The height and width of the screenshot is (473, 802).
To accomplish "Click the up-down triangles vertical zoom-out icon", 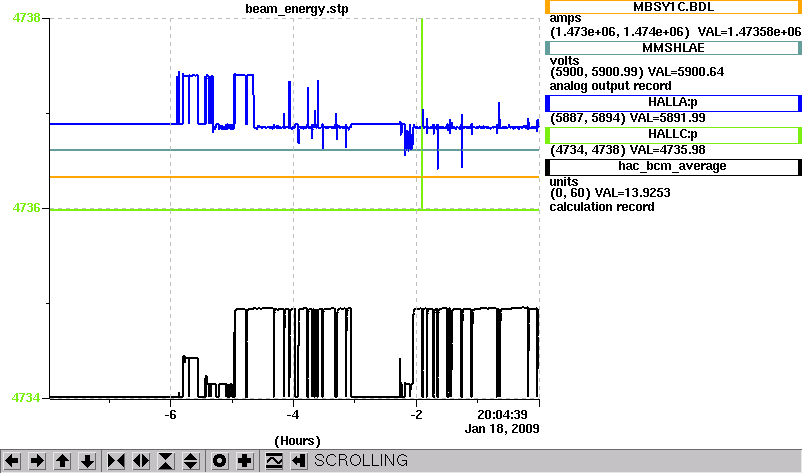I will tap(190, 461).
